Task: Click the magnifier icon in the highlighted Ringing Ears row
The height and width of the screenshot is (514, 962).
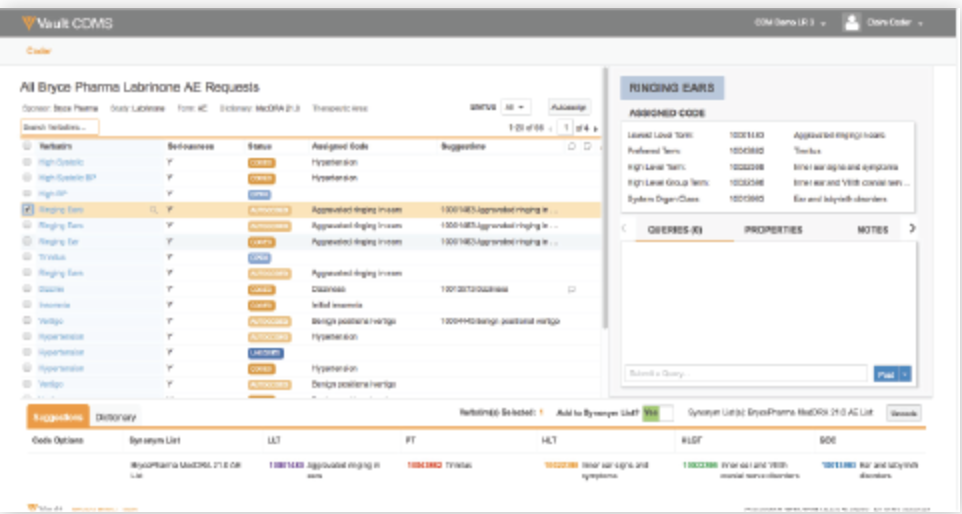Action: [153, 210]
